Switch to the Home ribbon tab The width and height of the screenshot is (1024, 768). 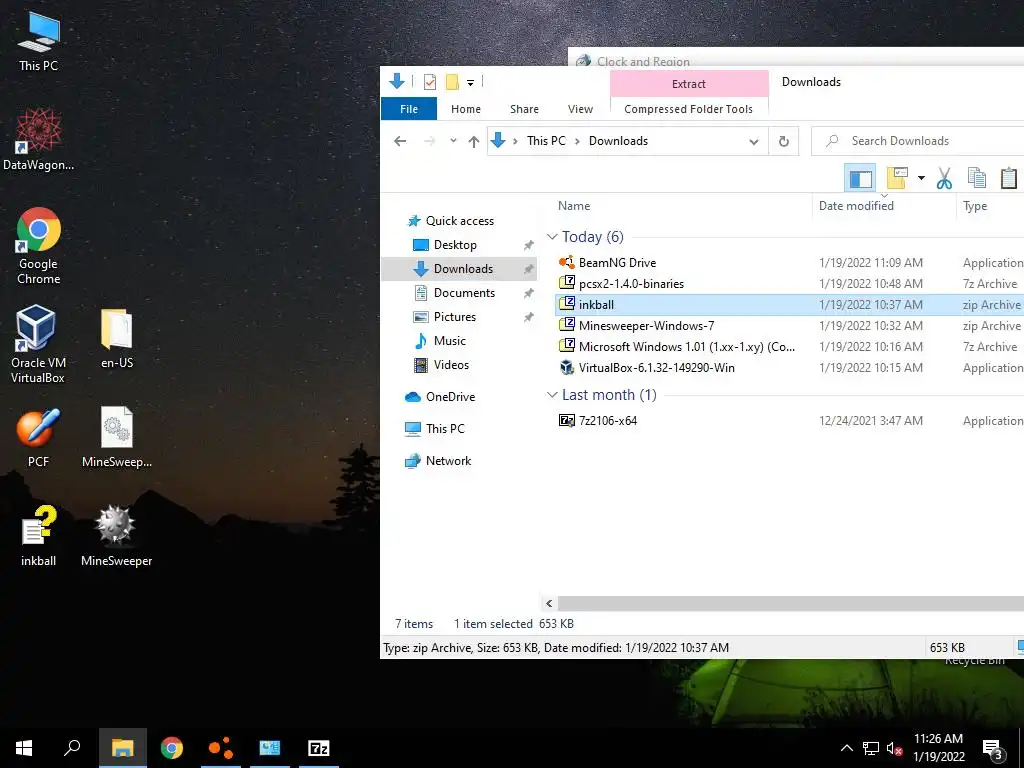click(466, 109)
